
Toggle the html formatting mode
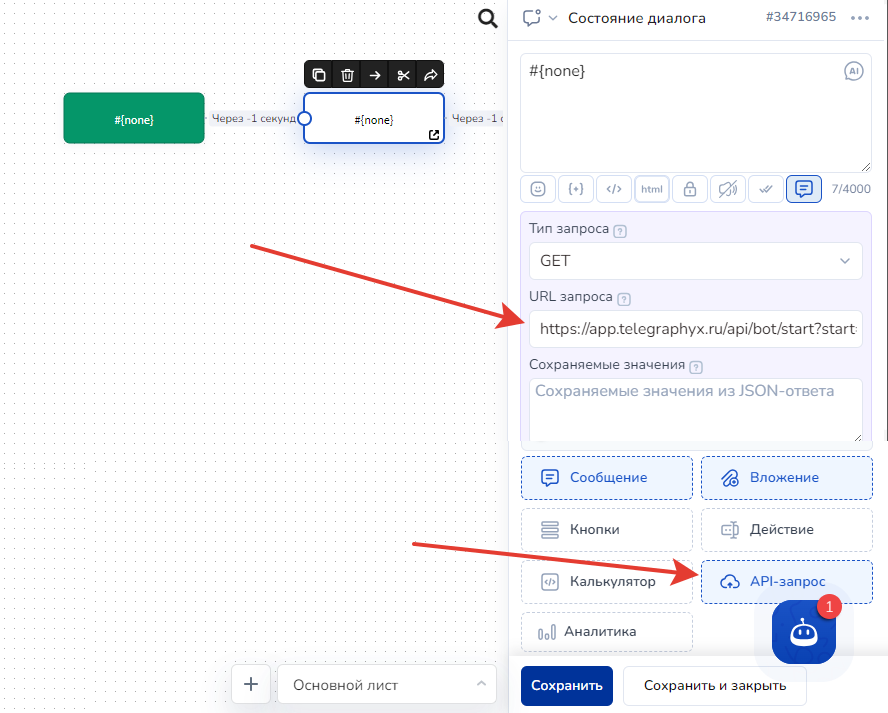point(652,189)
